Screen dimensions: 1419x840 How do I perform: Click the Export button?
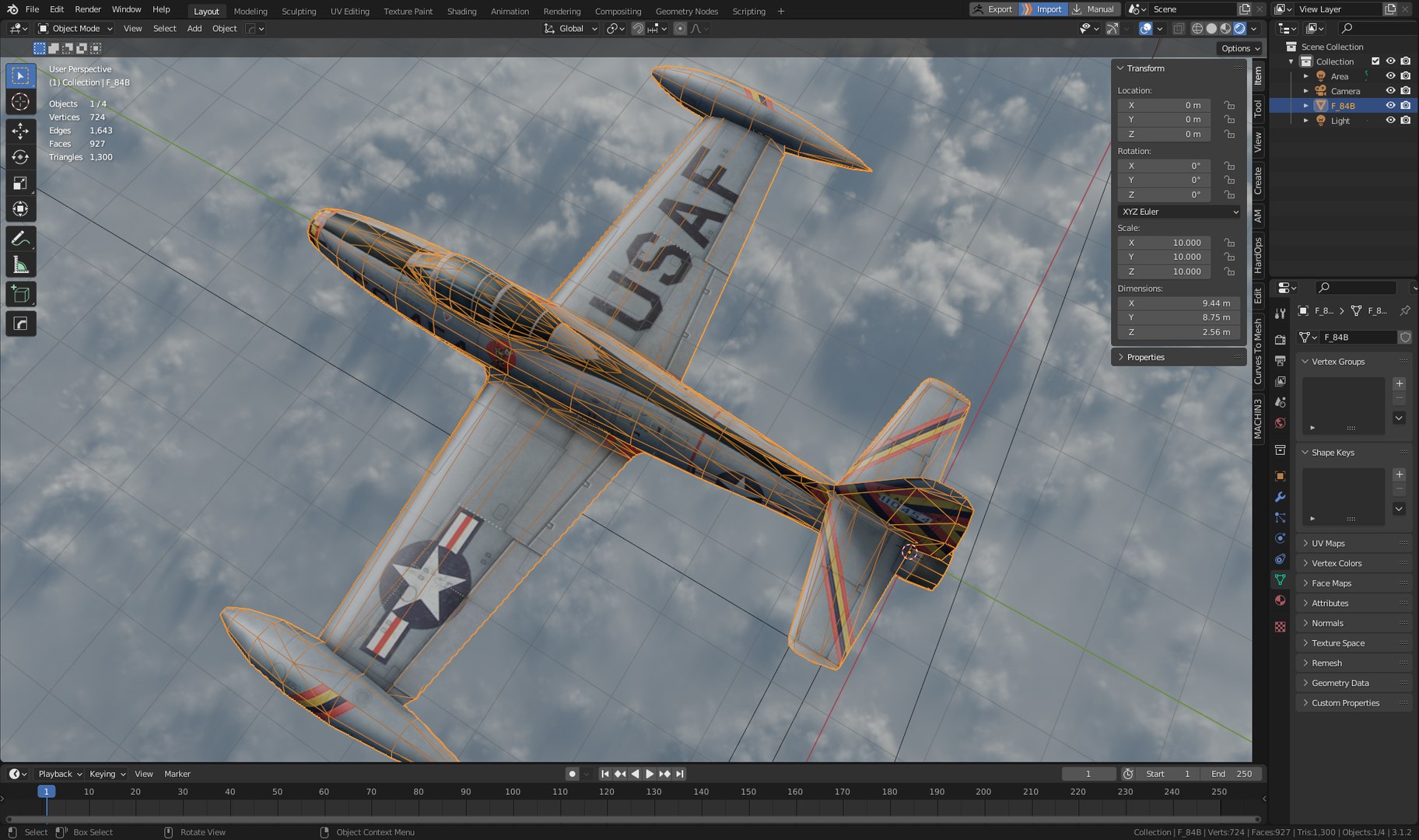tap(993, 9)
